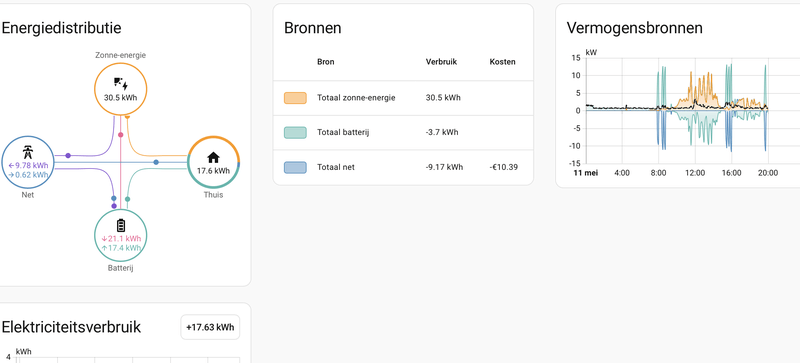Click the Kosten column header
This screenshot has width=800, height=363.
click(x=503, y=62)
